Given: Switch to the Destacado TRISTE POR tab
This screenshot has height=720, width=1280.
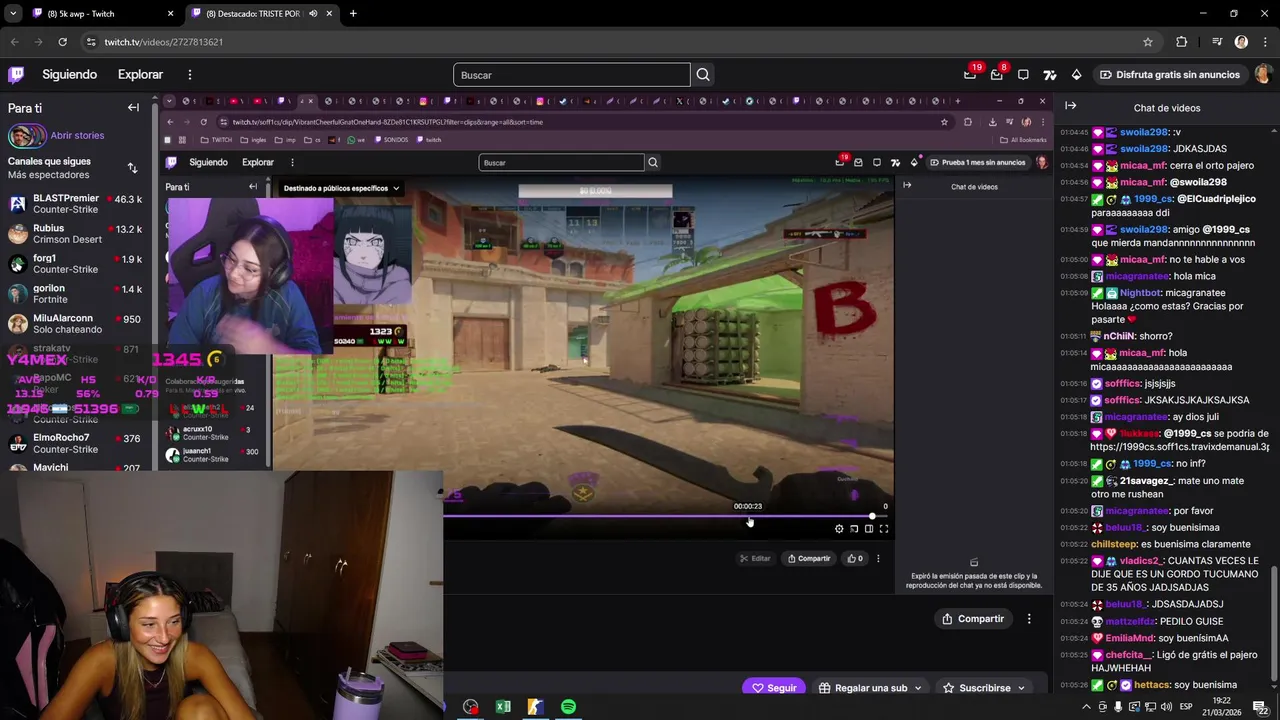Looking at the screenshot, I should pos(264,14).
